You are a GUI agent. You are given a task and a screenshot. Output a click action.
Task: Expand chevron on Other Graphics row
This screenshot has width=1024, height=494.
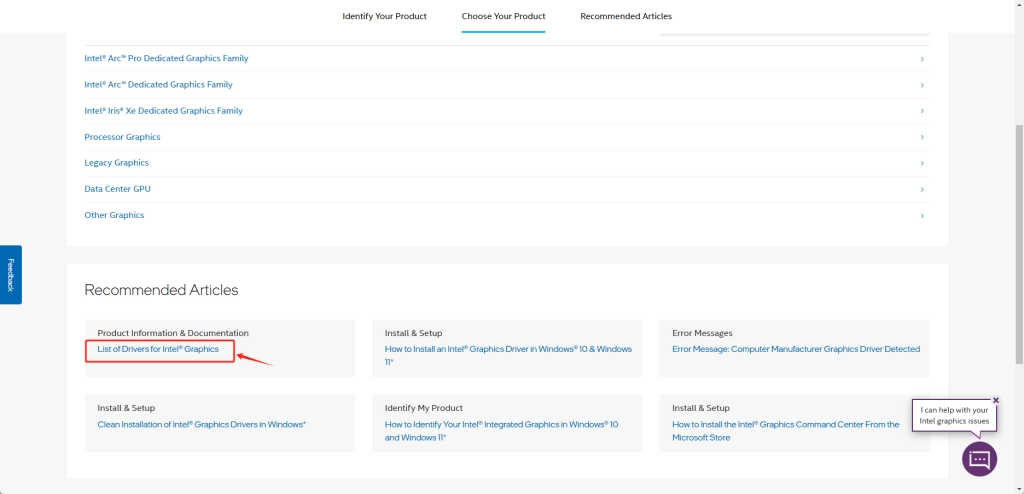pyautogui.click(x=922, y=216)
